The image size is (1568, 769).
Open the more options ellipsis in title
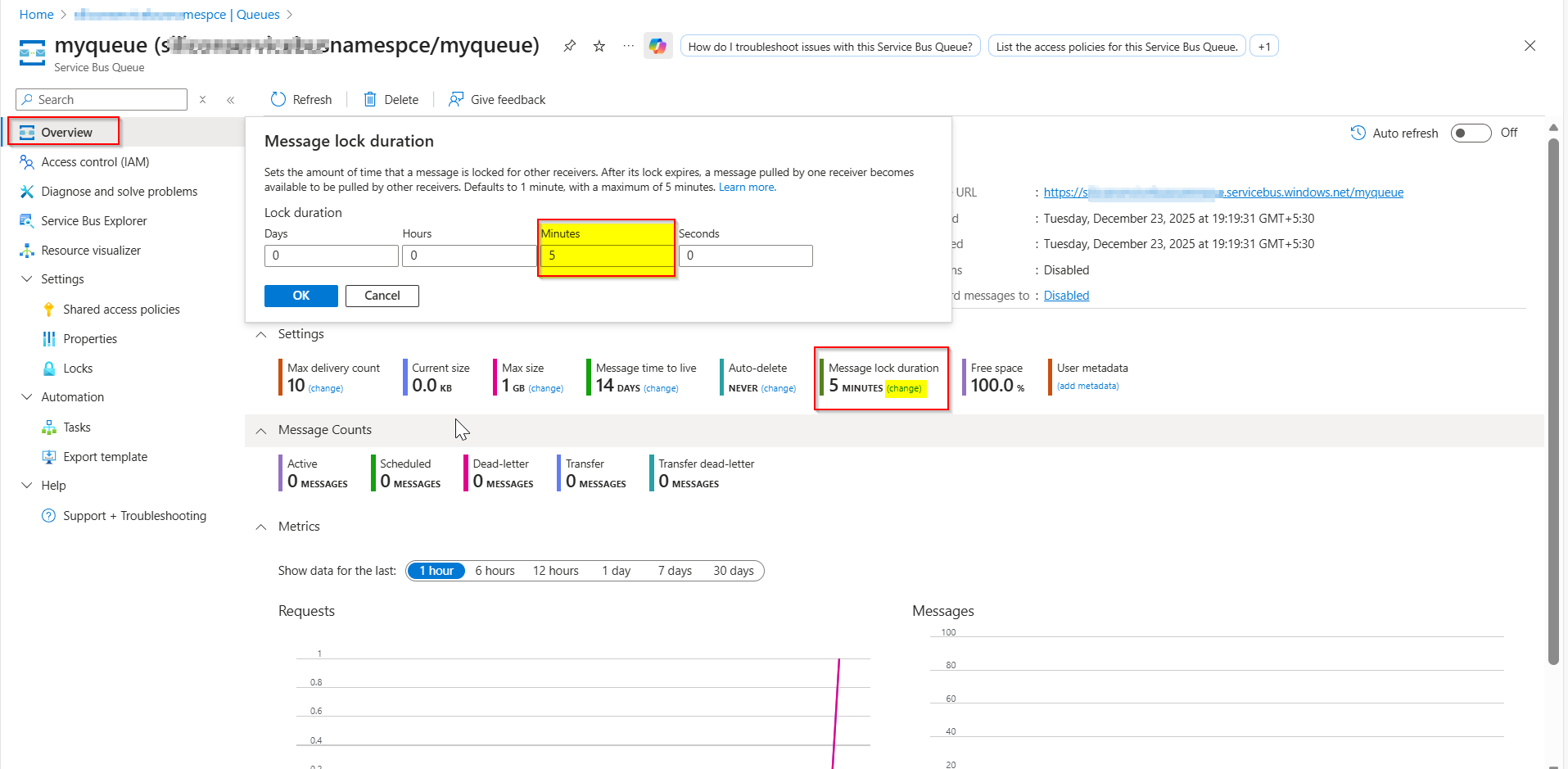click(628, 46)
